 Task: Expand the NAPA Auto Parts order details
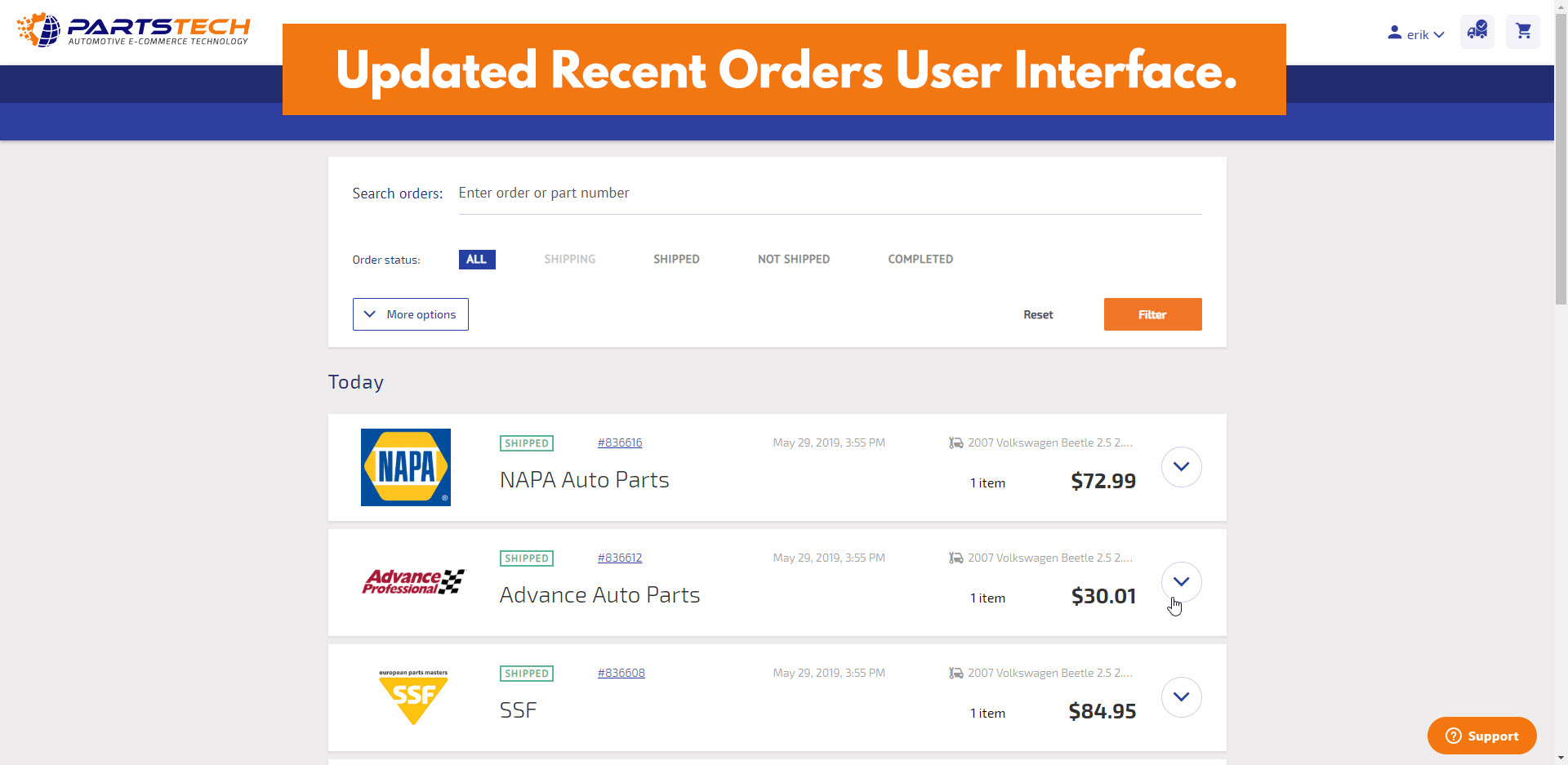(1181, 467)
